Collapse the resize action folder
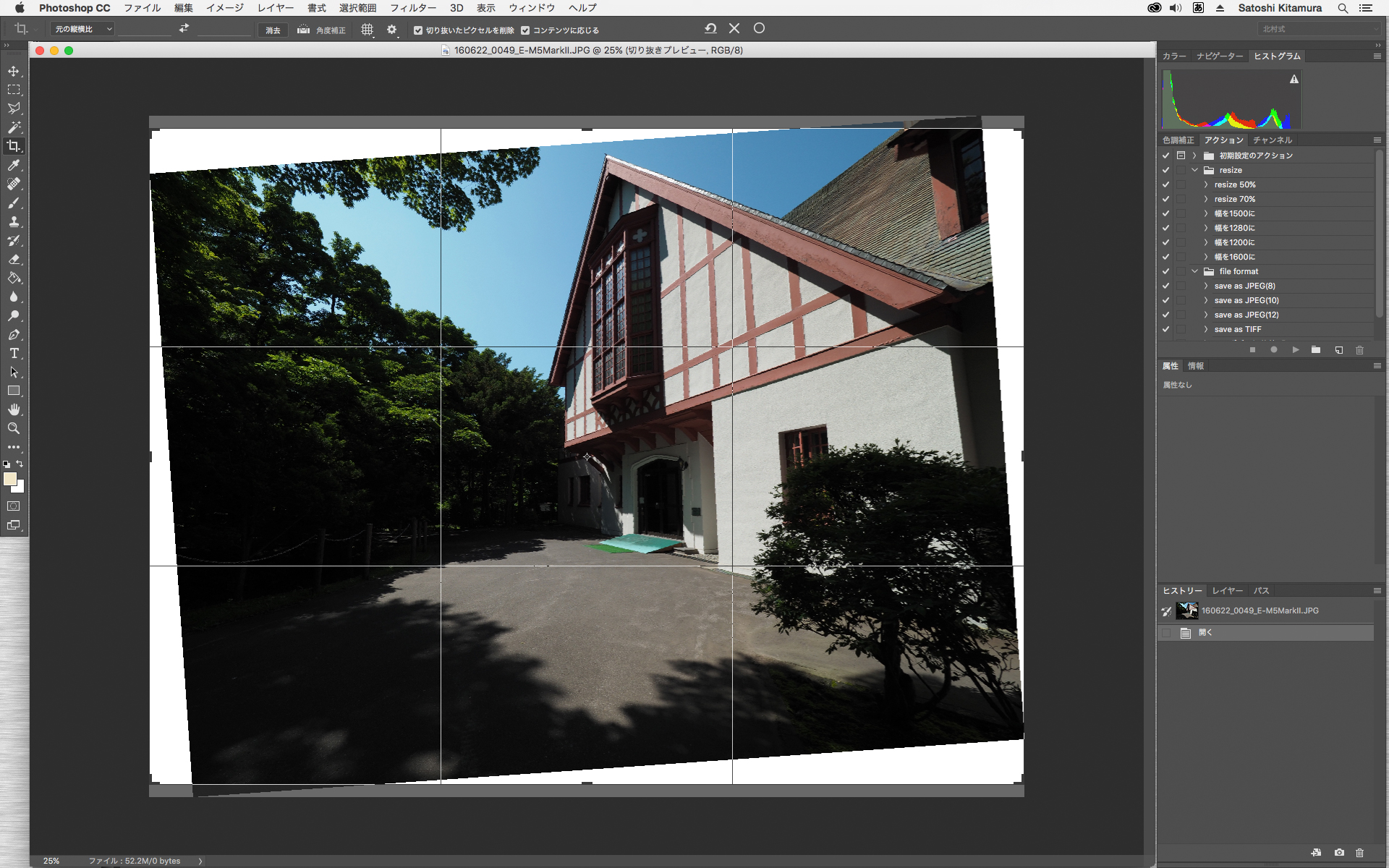The width and height of the screenshot is (1389, 868). (x=1195, y=170)
